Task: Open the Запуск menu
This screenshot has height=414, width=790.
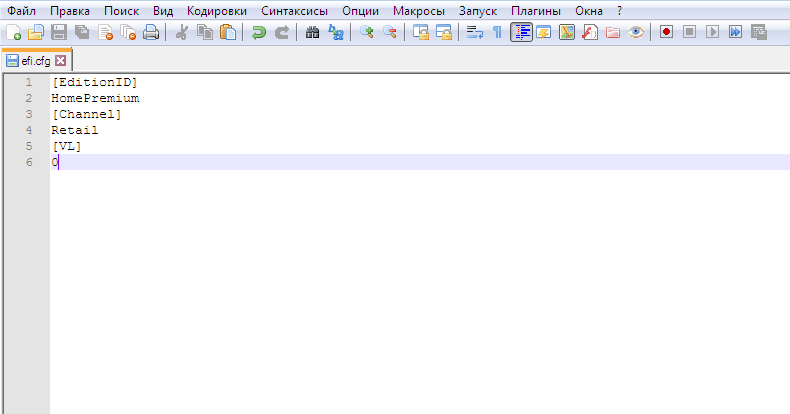Action: (478, 11)
